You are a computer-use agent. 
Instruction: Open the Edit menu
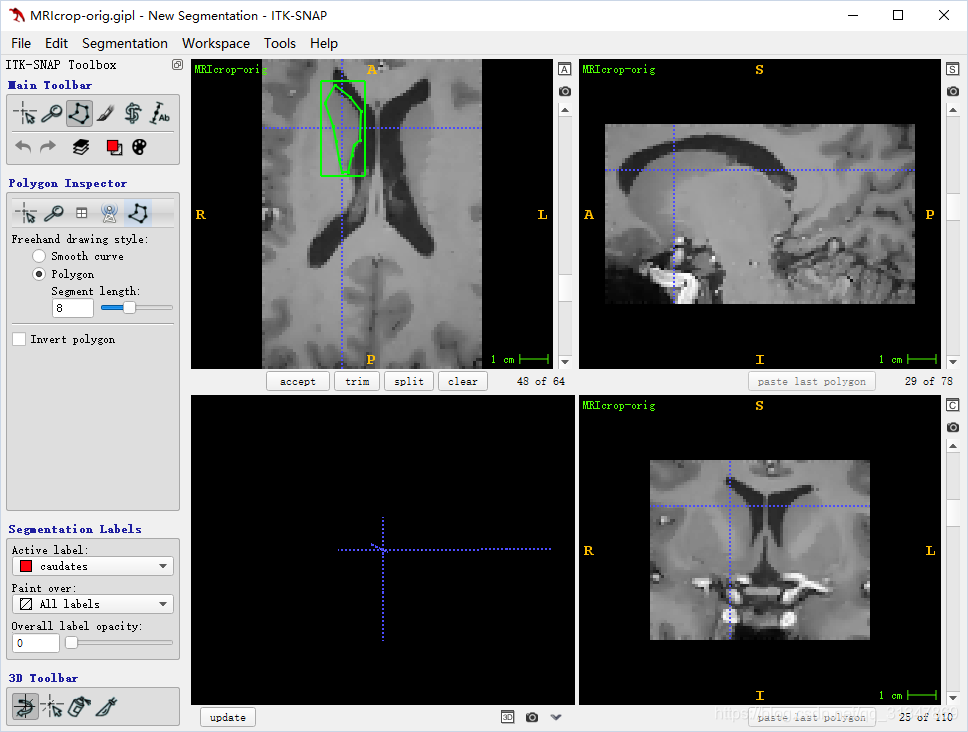pyautogui.click(x=56, y=43)
